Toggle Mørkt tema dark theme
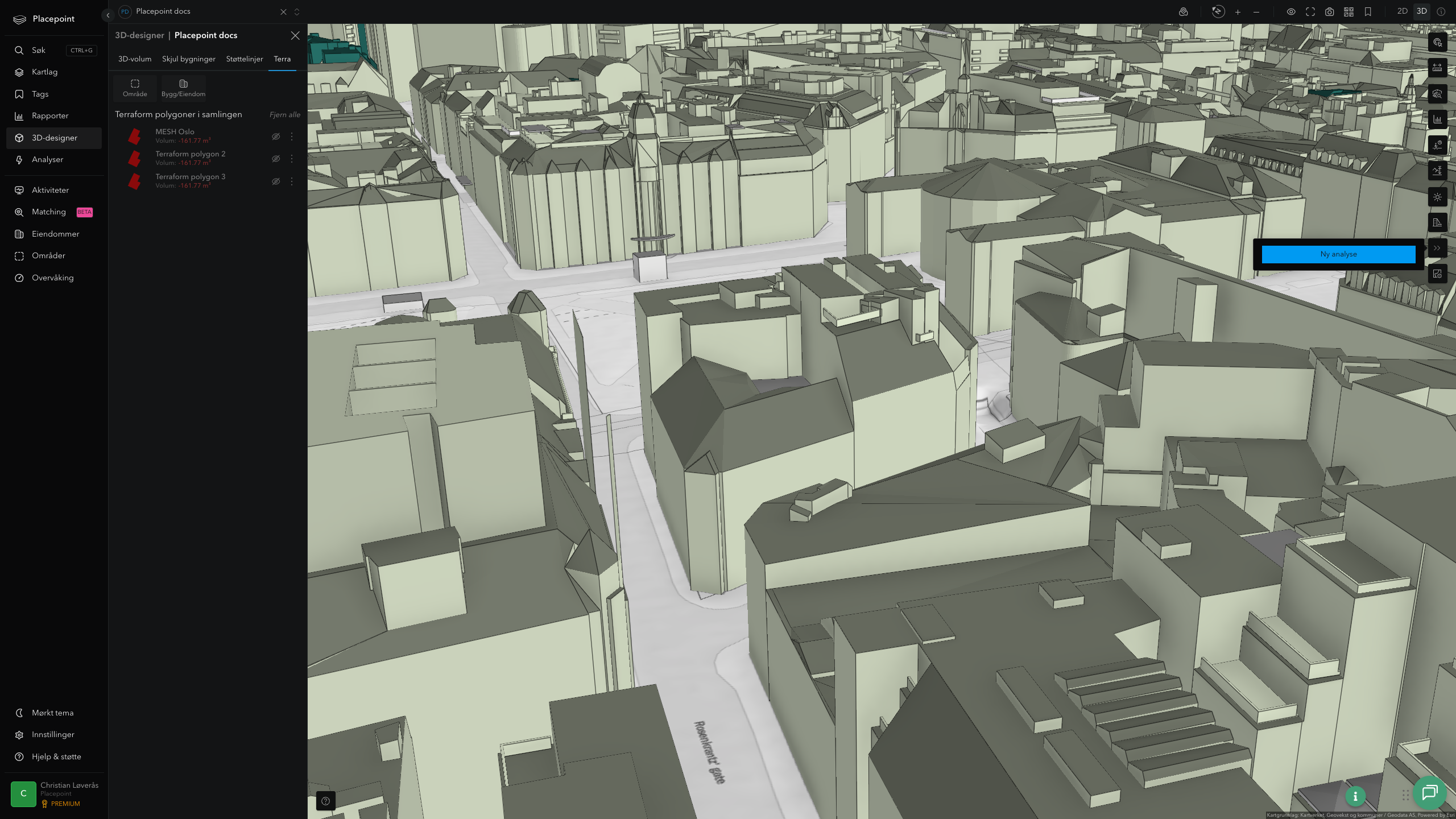The width and height of the screenshot is (1456, 819). (54, 713)
